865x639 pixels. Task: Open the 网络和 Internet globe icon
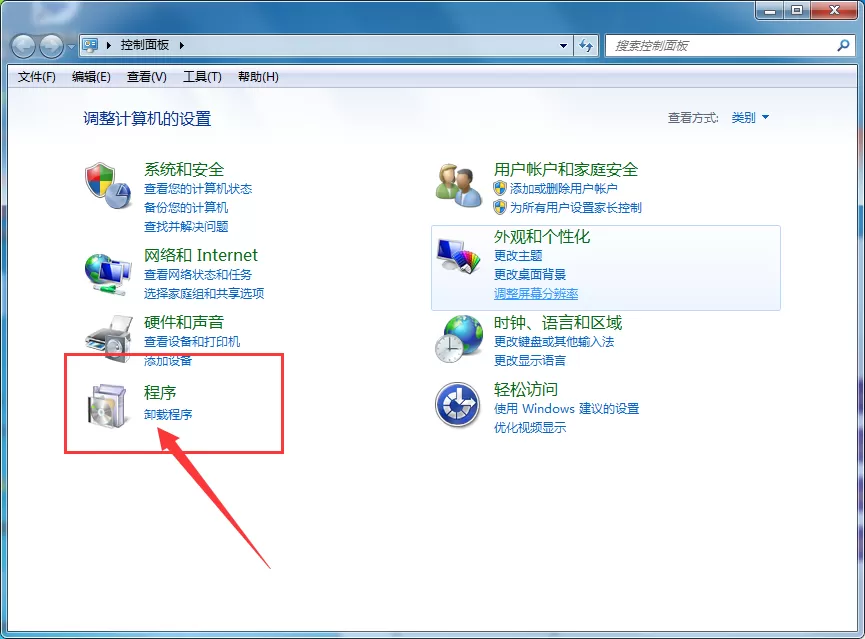pos(108,274)
